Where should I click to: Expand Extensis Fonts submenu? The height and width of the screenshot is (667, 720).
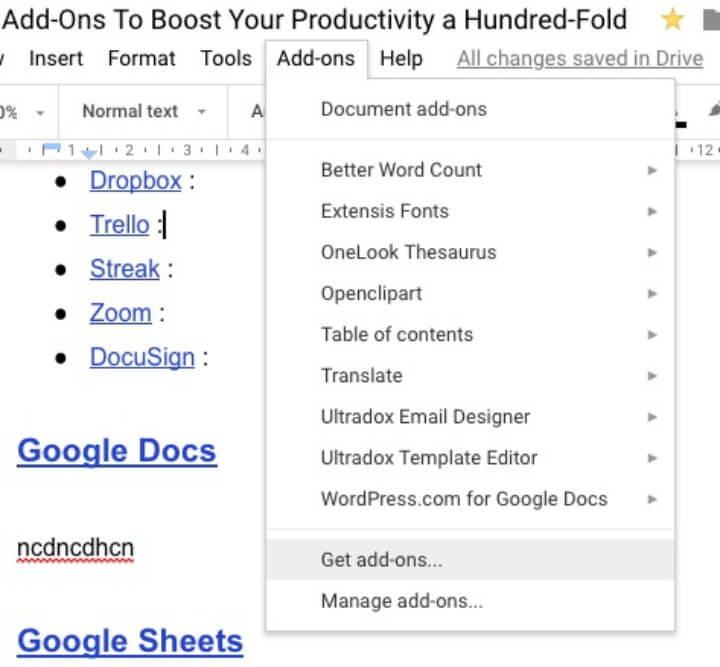coord(470,211)
